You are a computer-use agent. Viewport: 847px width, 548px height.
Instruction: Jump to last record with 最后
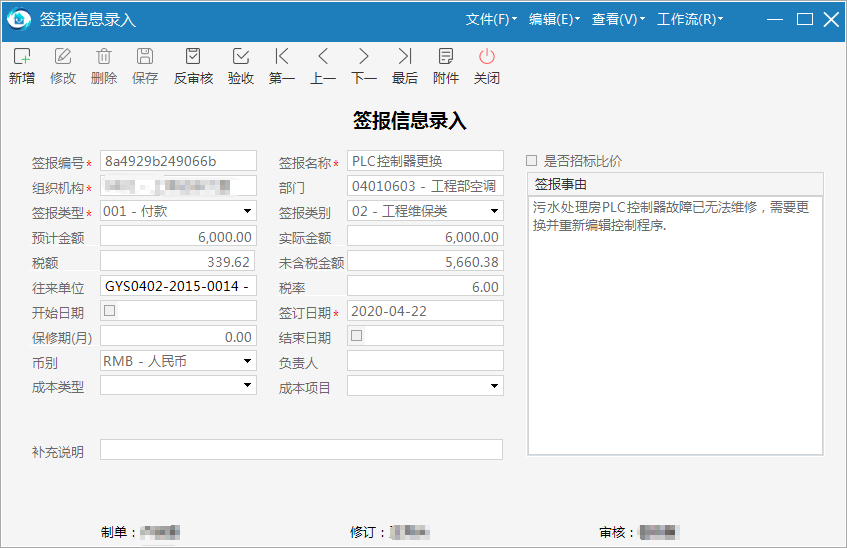click(405, 56)
